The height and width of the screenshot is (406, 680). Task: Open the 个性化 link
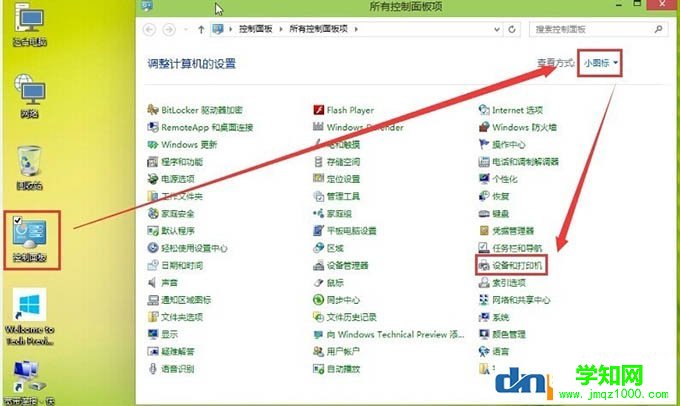505,179
